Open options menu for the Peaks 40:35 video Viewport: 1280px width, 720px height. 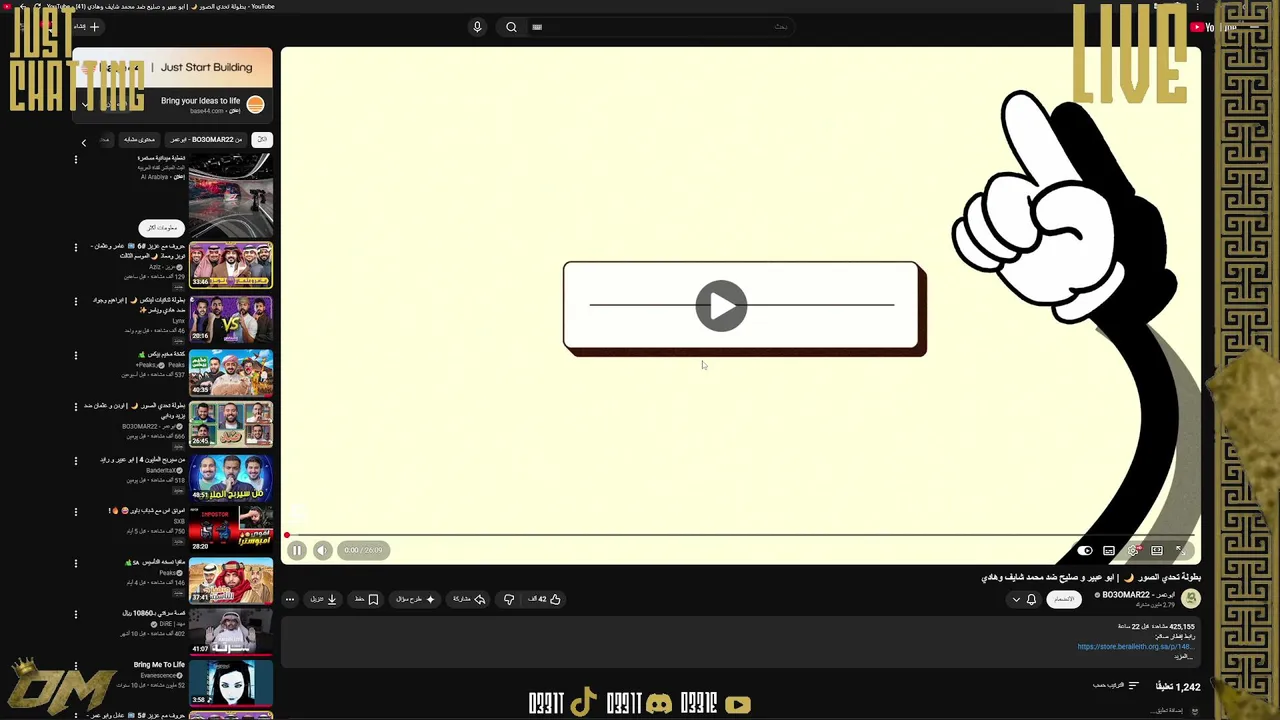pos(76,355)
